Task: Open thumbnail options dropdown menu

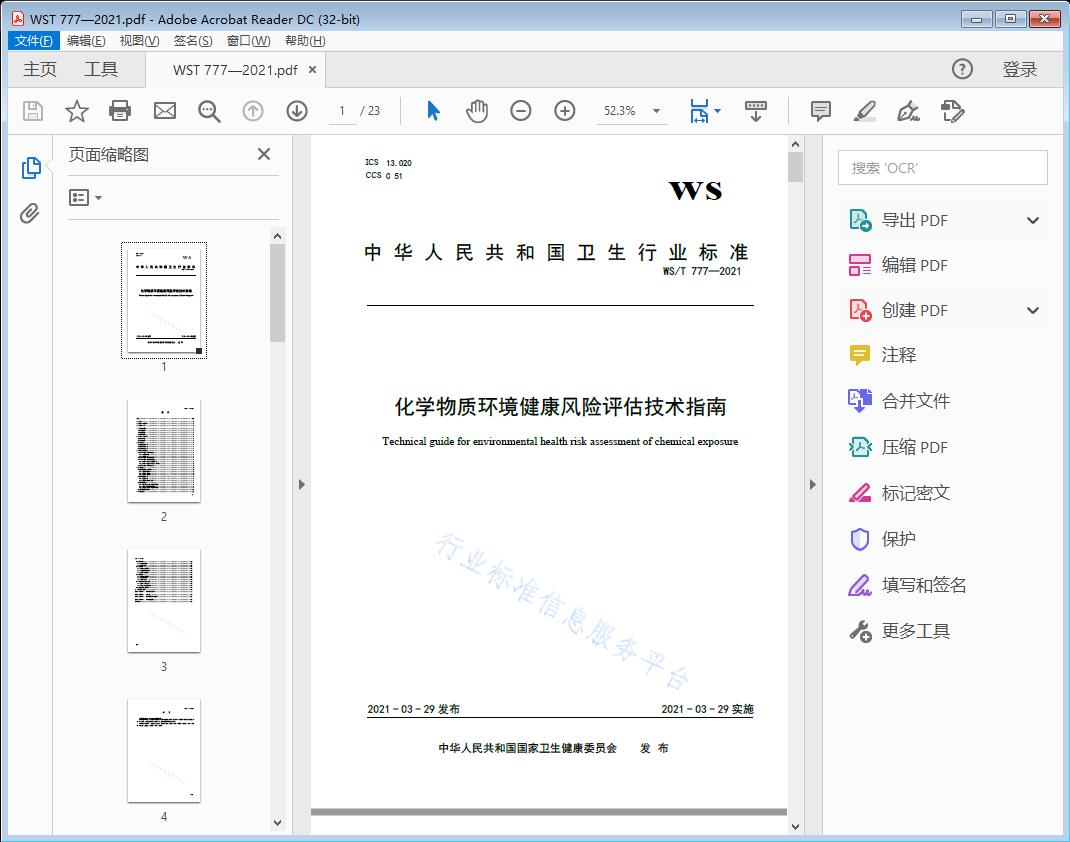Action: 86,198
